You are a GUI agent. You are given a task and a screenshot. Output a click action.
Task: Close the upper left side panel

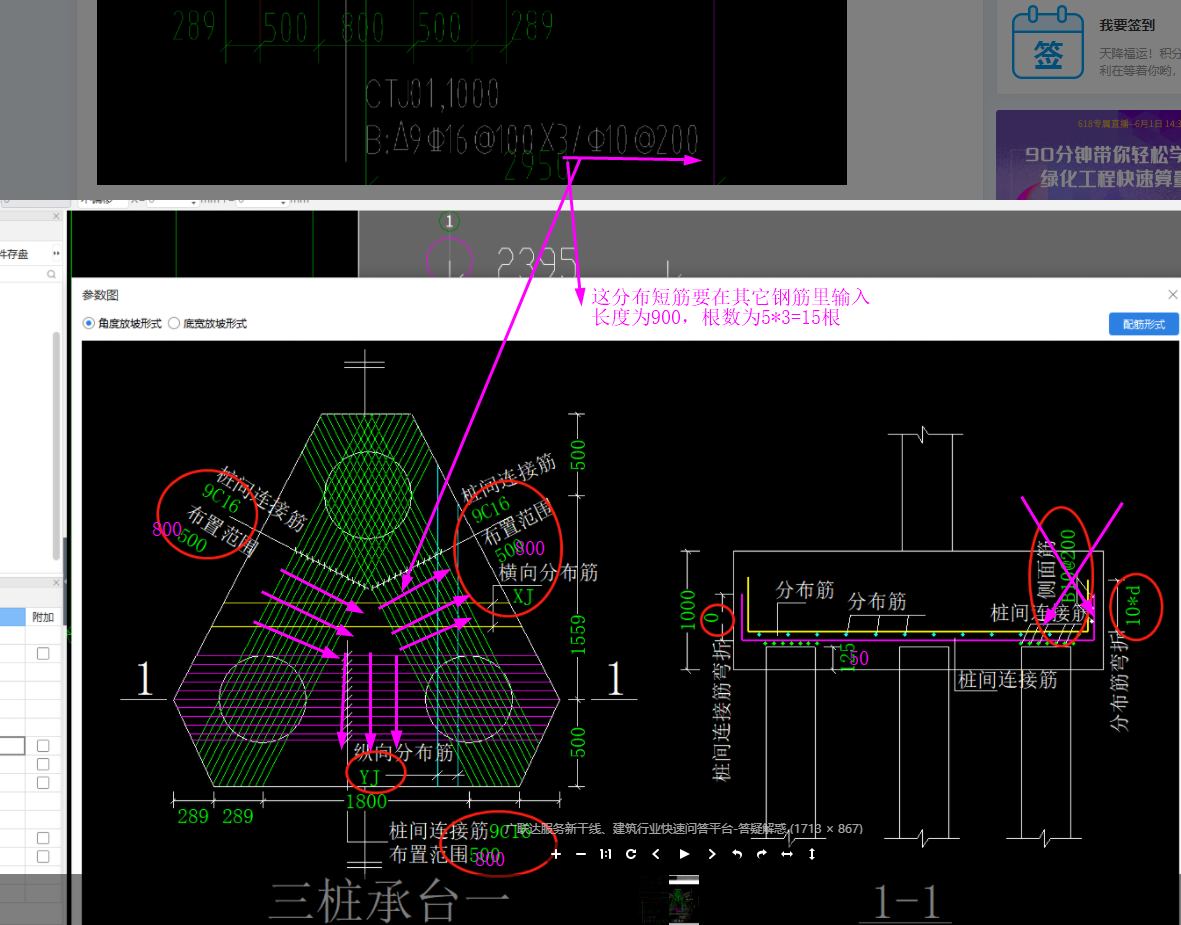coord(56,216)
